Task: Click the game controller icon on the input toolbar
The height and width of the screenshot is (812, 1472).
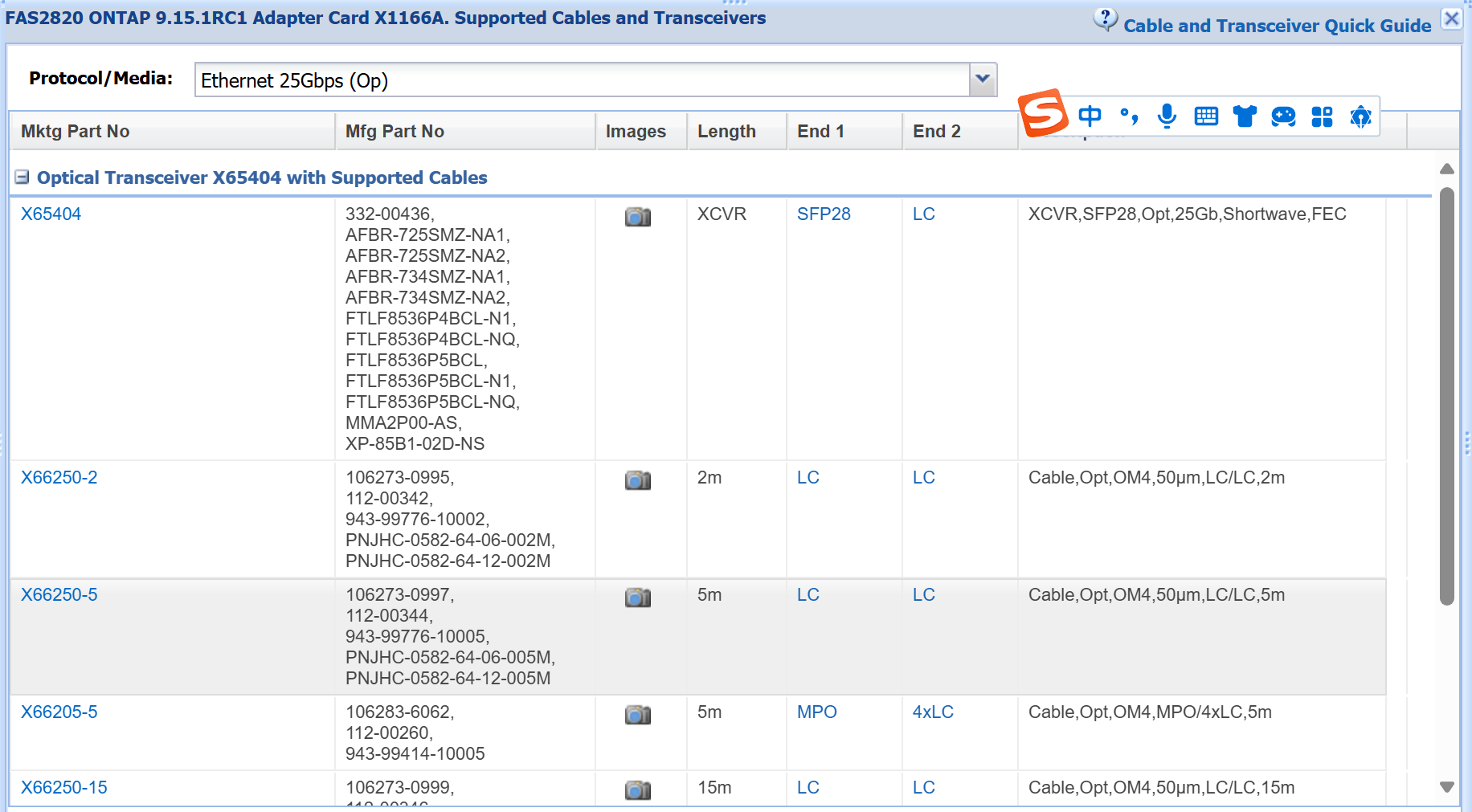Action: [1283, 116]
